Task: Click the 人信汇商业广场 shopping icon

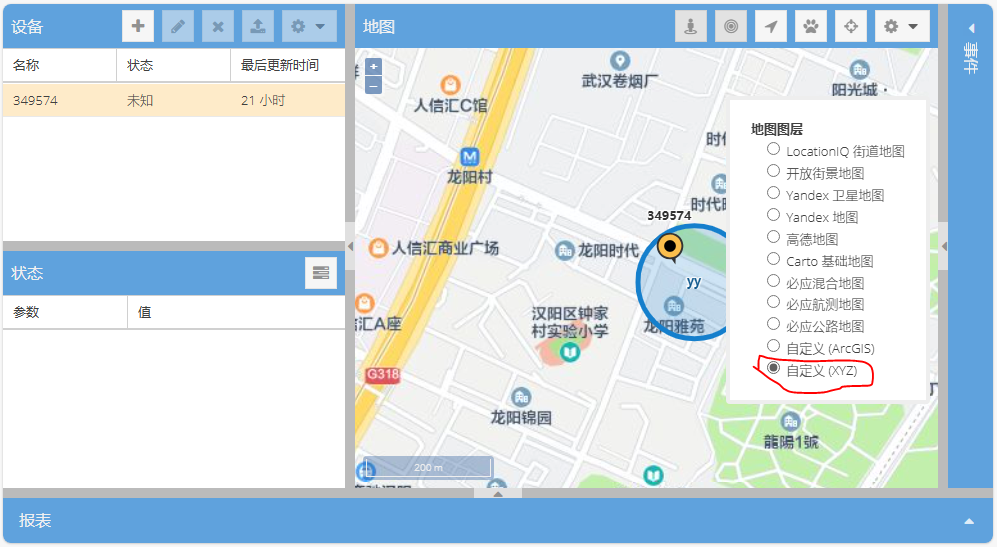Action: [378, 248]
